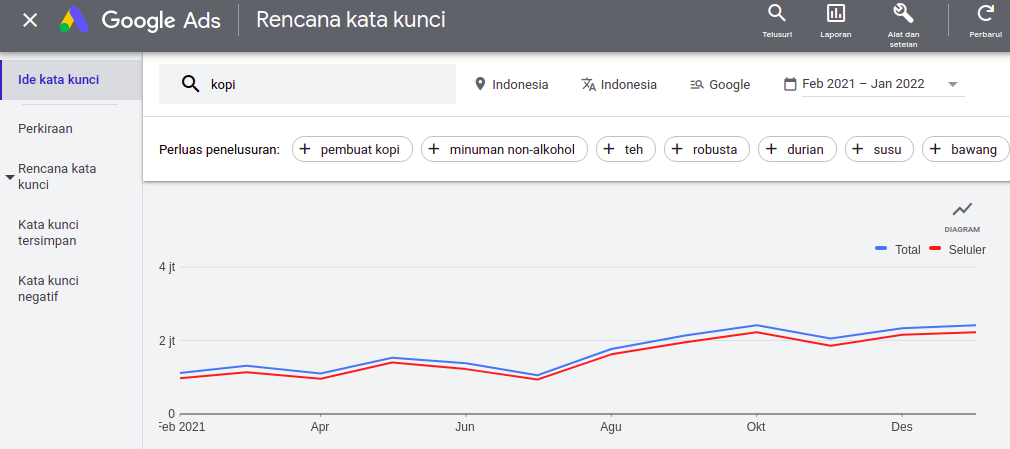
Task: Click the location pin icon
Action: 479,84
